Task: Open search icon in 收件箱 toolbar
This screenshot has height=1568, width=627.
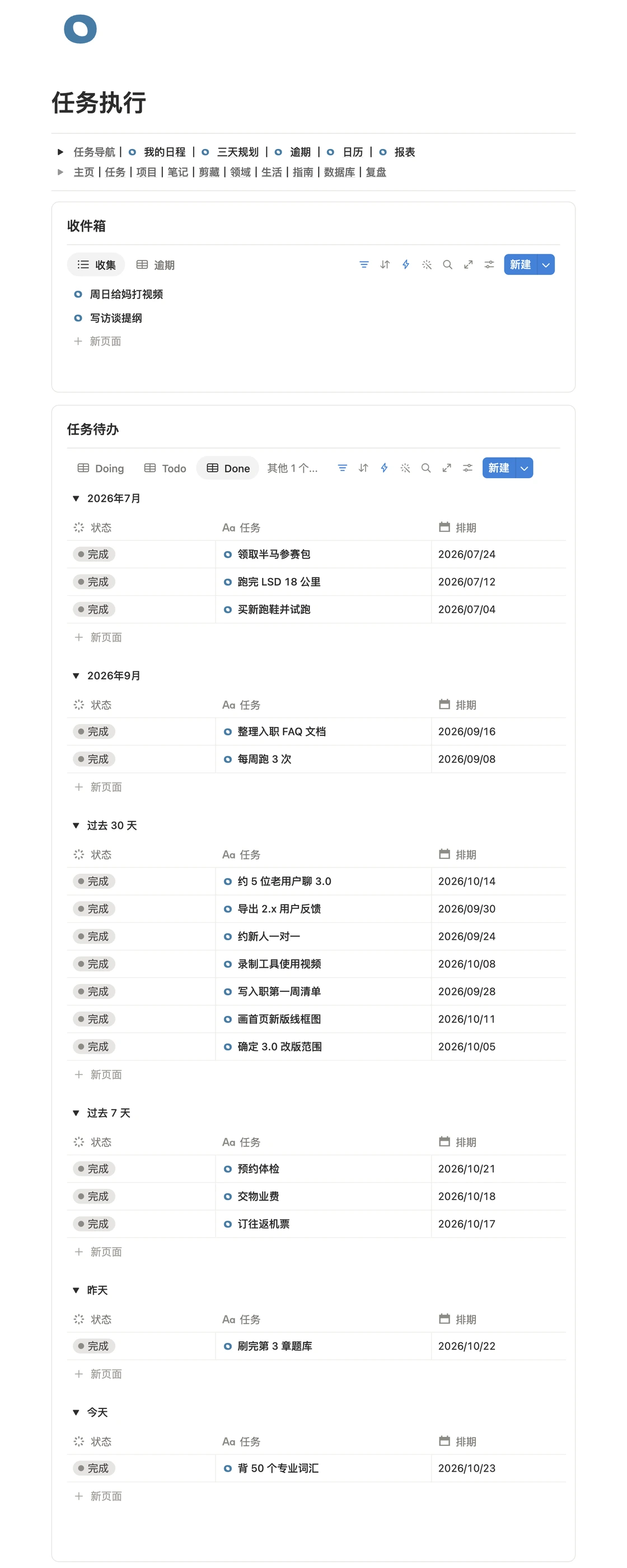Action: point(447,264)
